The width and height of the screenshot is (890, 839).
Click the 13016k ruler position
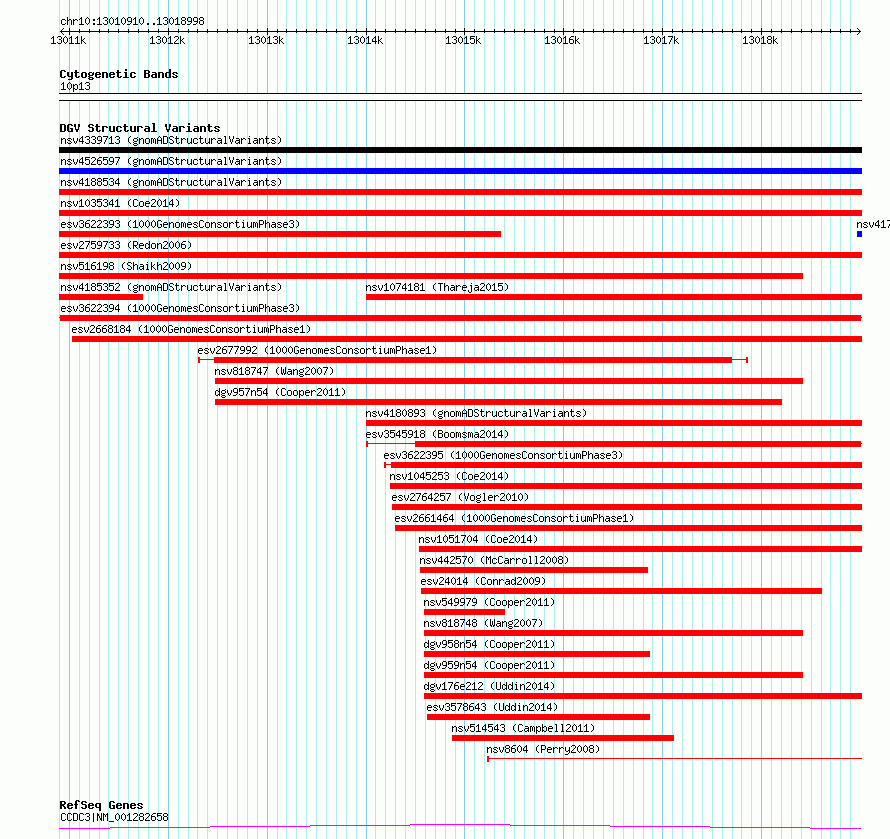click(562, 40)
